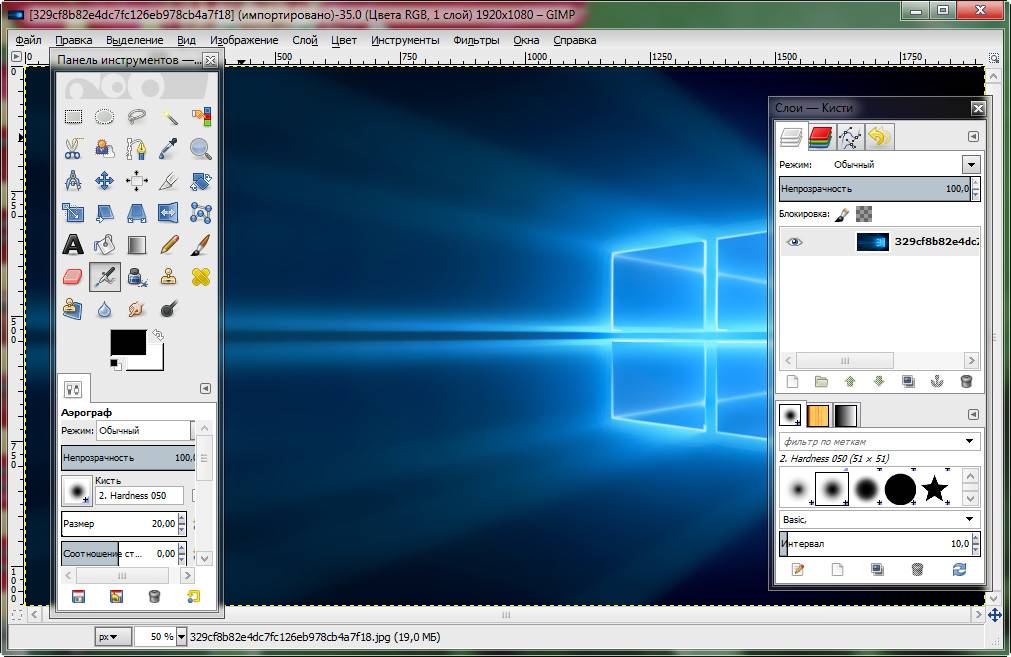
Task: Switch to the Undo History tab
Action: [878, 137]
